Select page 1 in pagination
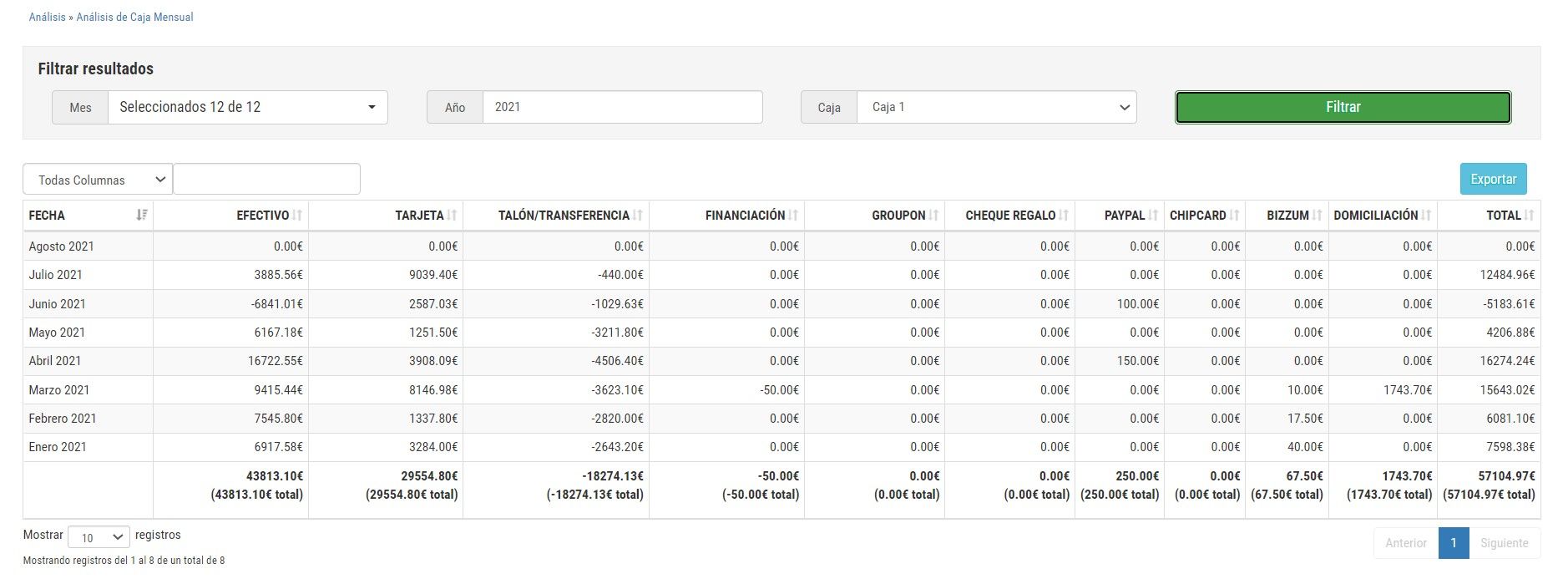 [1454, 543]
